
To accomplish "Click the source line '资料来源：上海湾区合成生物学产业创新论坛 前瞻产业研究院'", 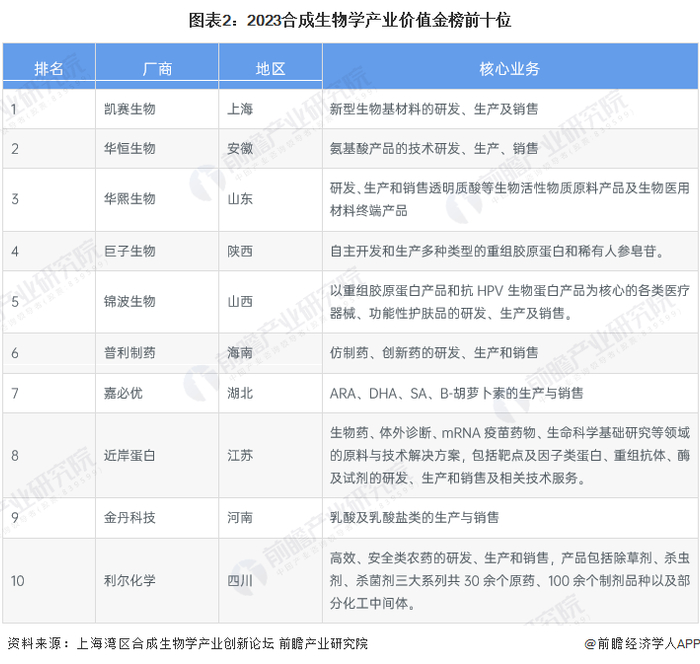I will click(188, 643).
